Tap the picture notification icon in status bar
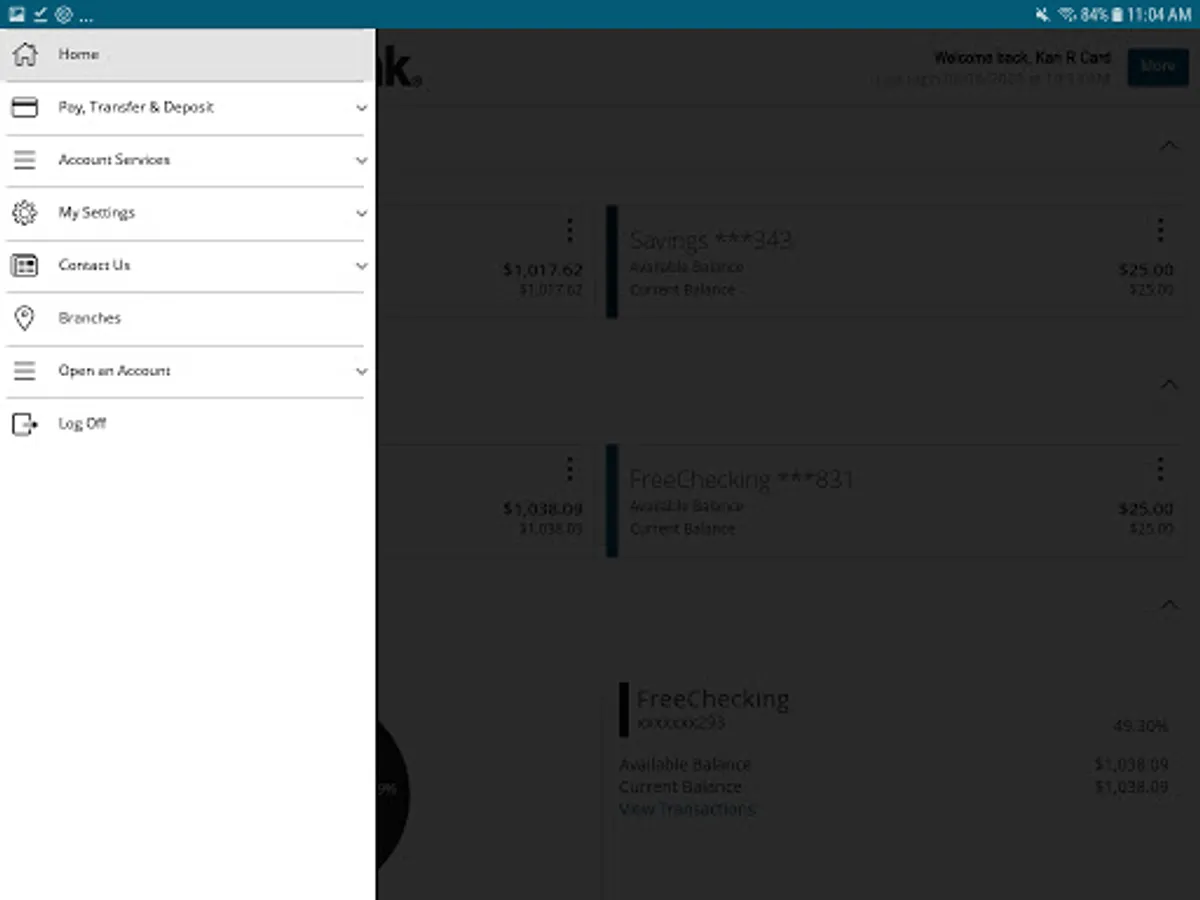1200x900 pixels. click(16, 15)
